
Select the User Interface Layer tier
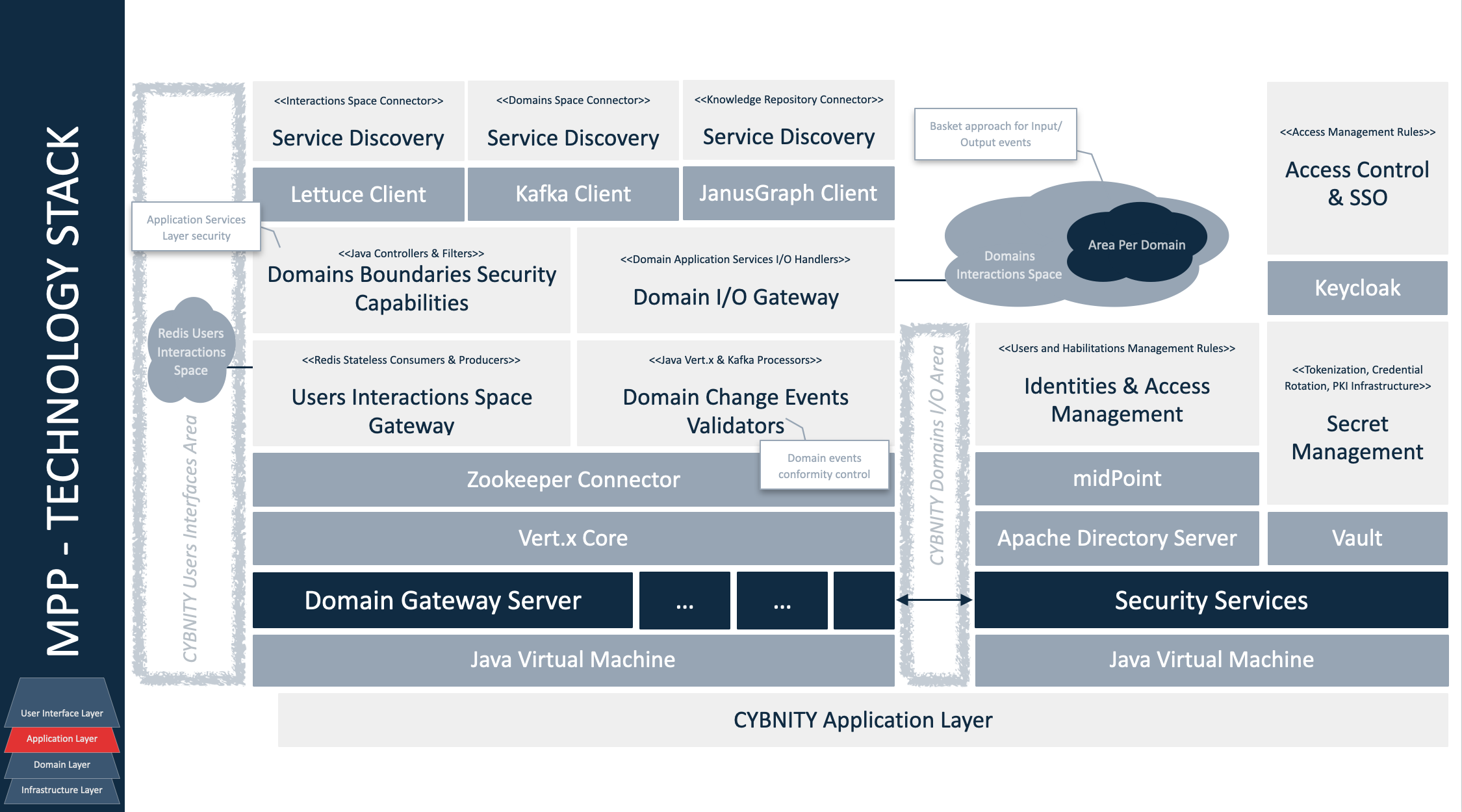pos(62,713)
